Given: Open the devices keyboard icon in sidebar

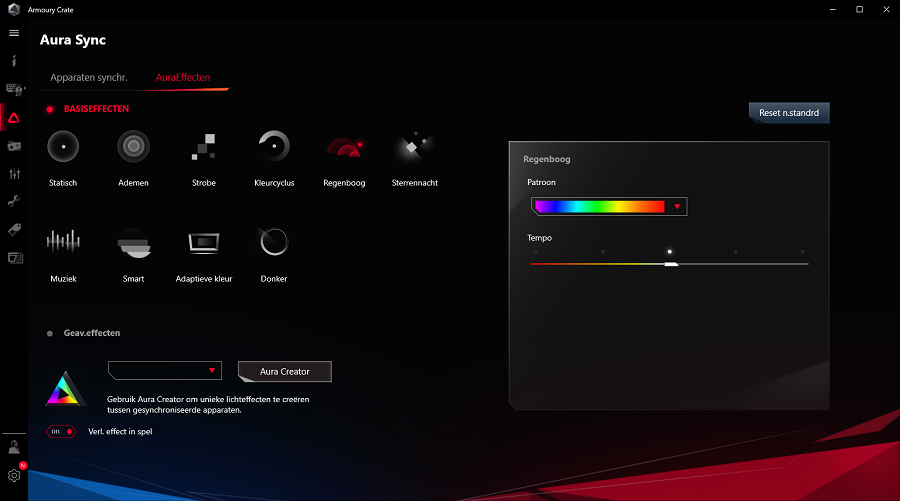Looking at the screenshot, I should click(14, 89).
